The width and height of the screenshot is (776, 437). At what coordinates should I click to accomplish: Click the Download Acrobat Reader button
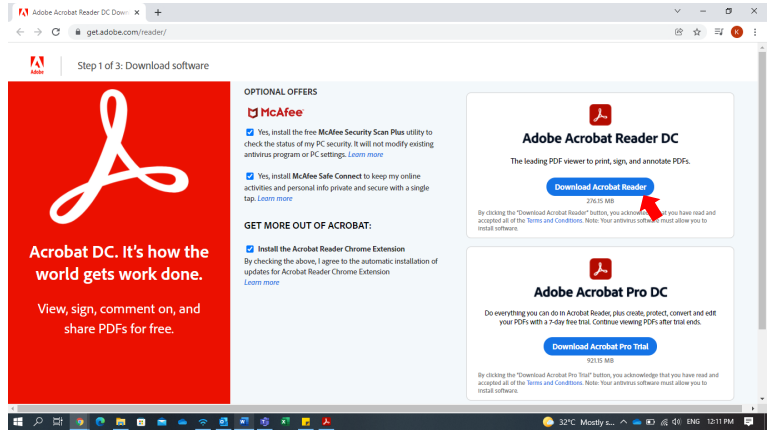pyautogui.click(x=600, y=186)
